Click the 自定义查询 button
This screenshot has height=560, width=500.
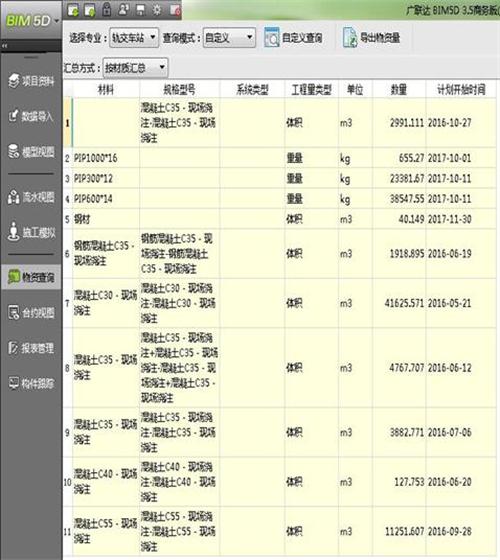click(x=294, y=38)
